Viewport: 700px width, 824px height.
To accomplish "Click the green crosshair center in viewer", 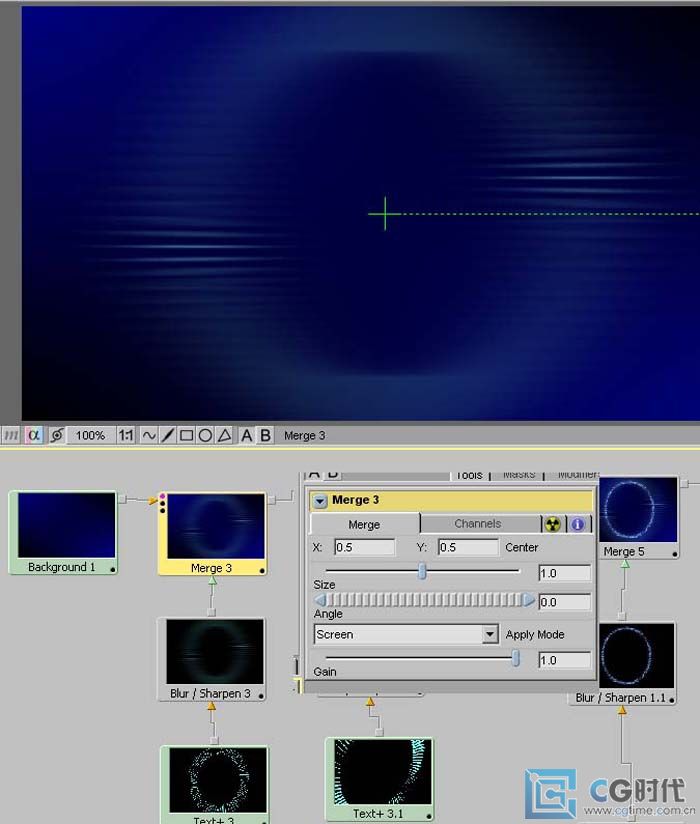I will [x=385, y=214].
